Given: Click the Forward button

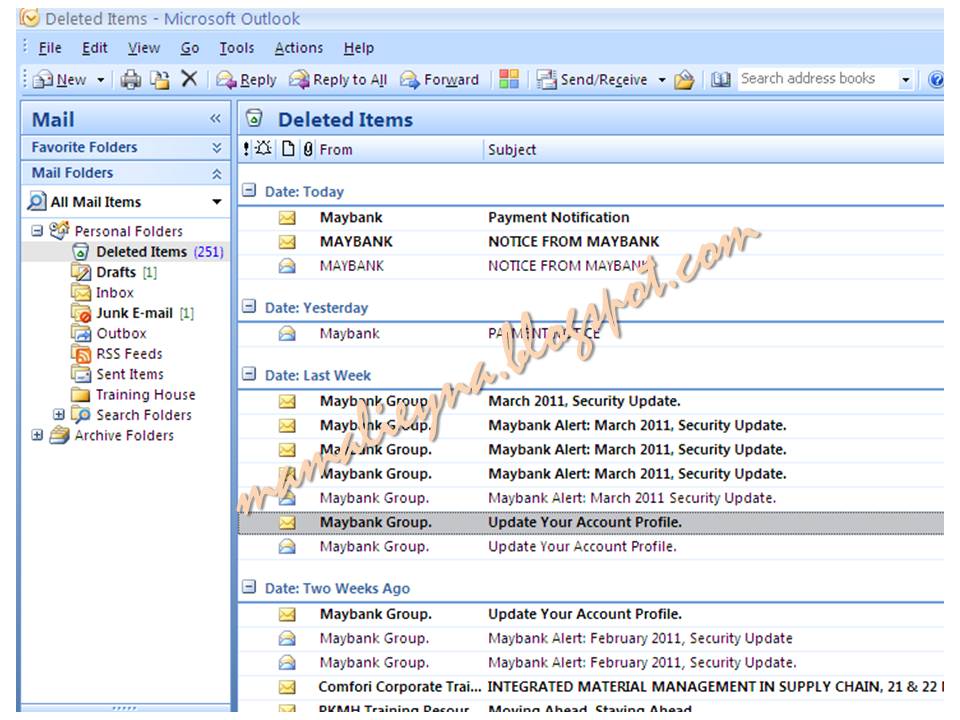Looking at the screenshot, I should pyautogui.click(x=440, y=80).
